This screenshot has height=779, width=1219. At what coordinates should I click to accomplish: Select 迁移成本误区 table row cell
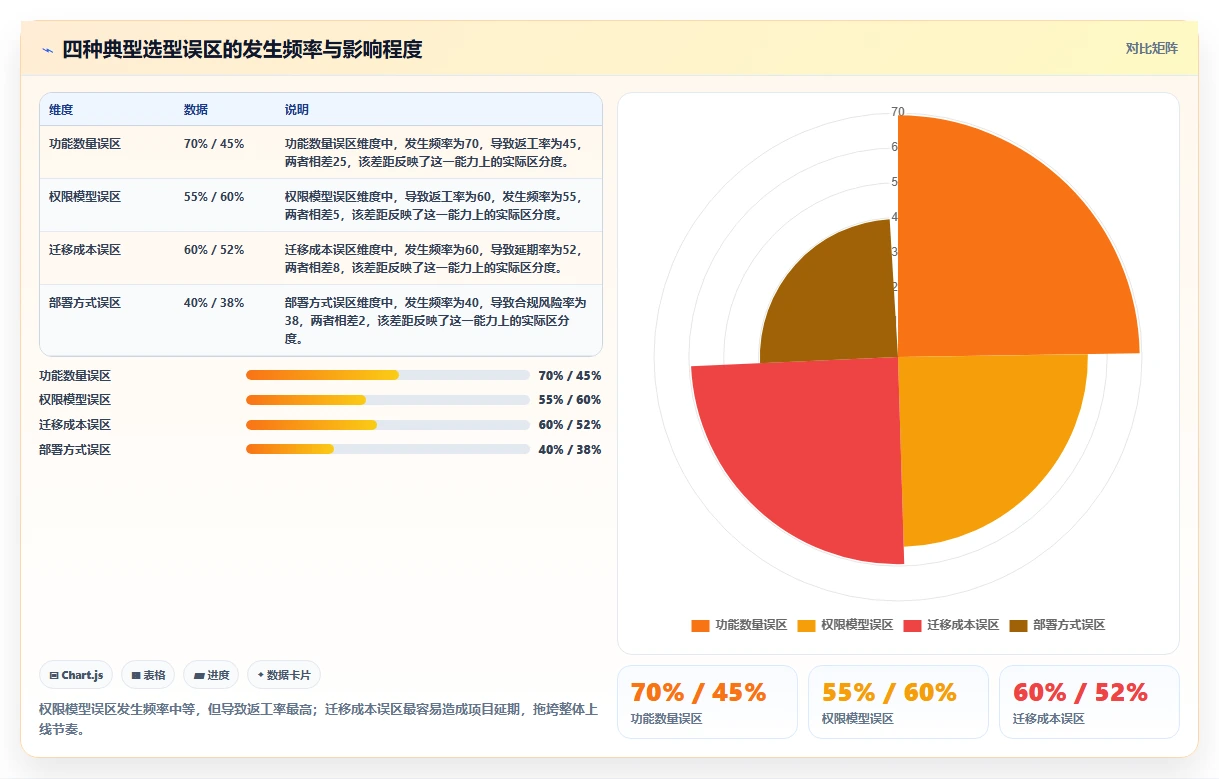[x=85, y=250]
